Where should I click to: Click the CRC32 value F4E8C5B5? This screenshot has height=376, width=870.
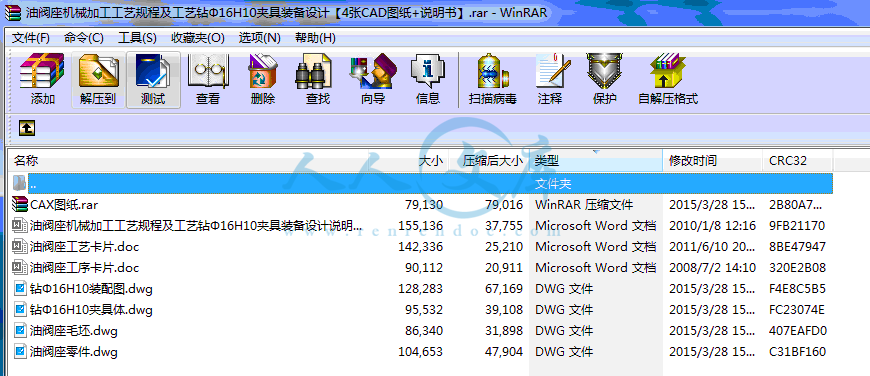point(797,289)
